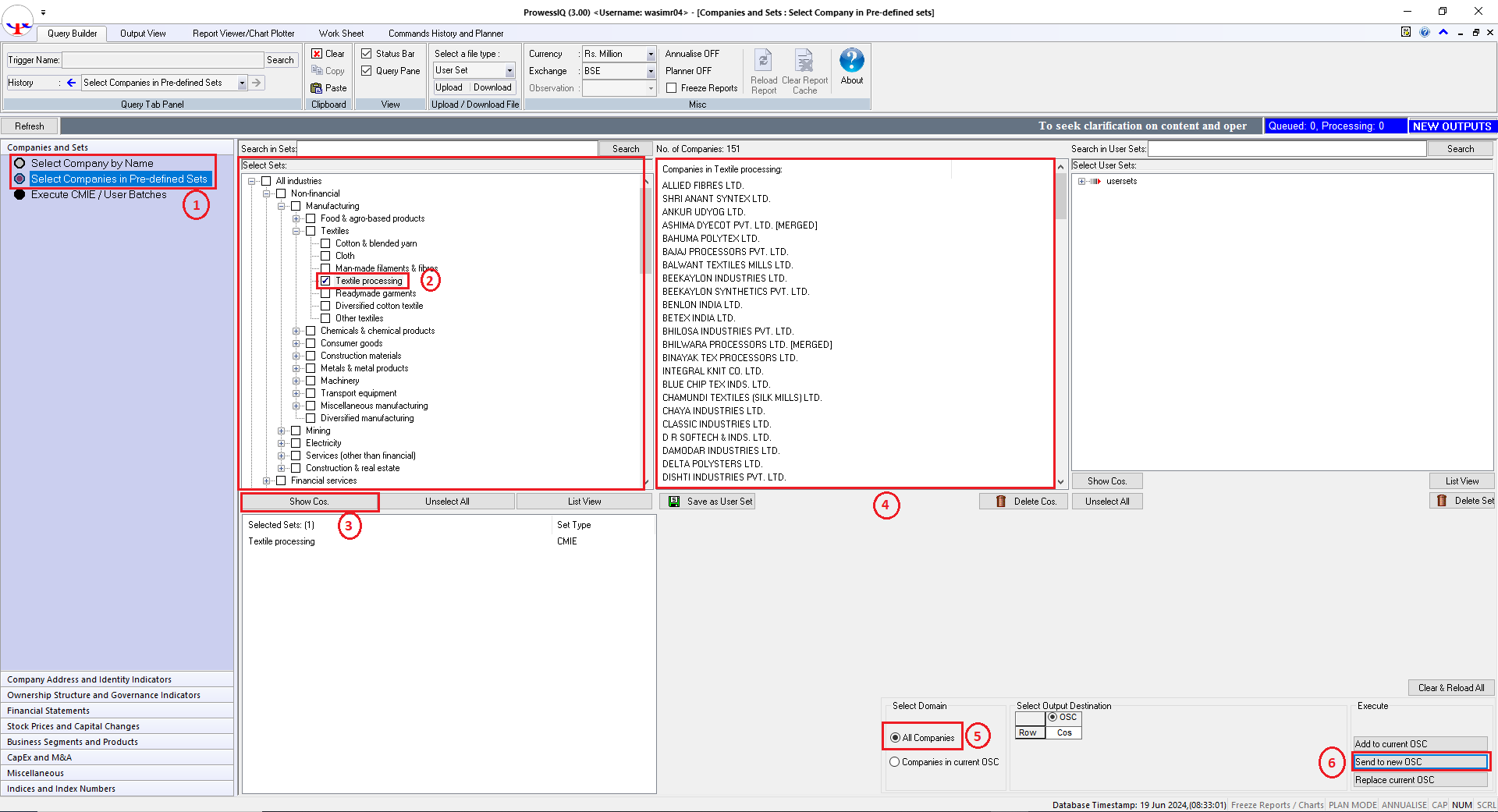Open the History dropdown list

tap(242, 83)
